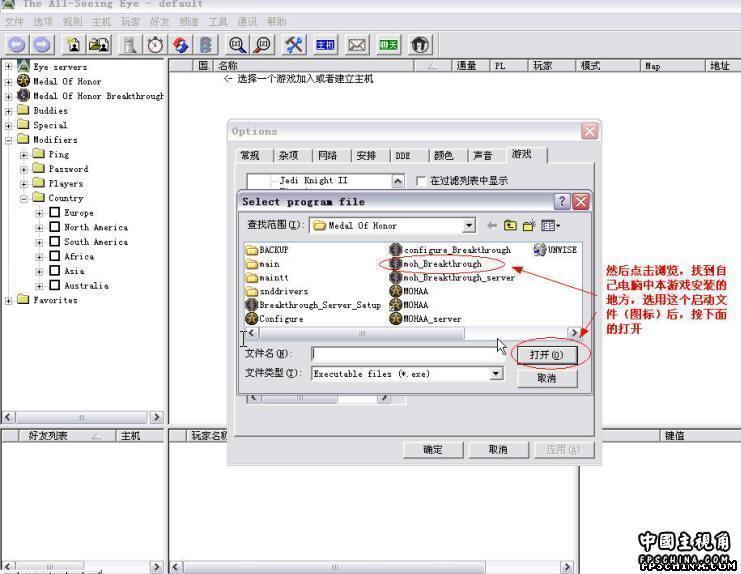Switch to the 网络 options tab

click(327, 155)
